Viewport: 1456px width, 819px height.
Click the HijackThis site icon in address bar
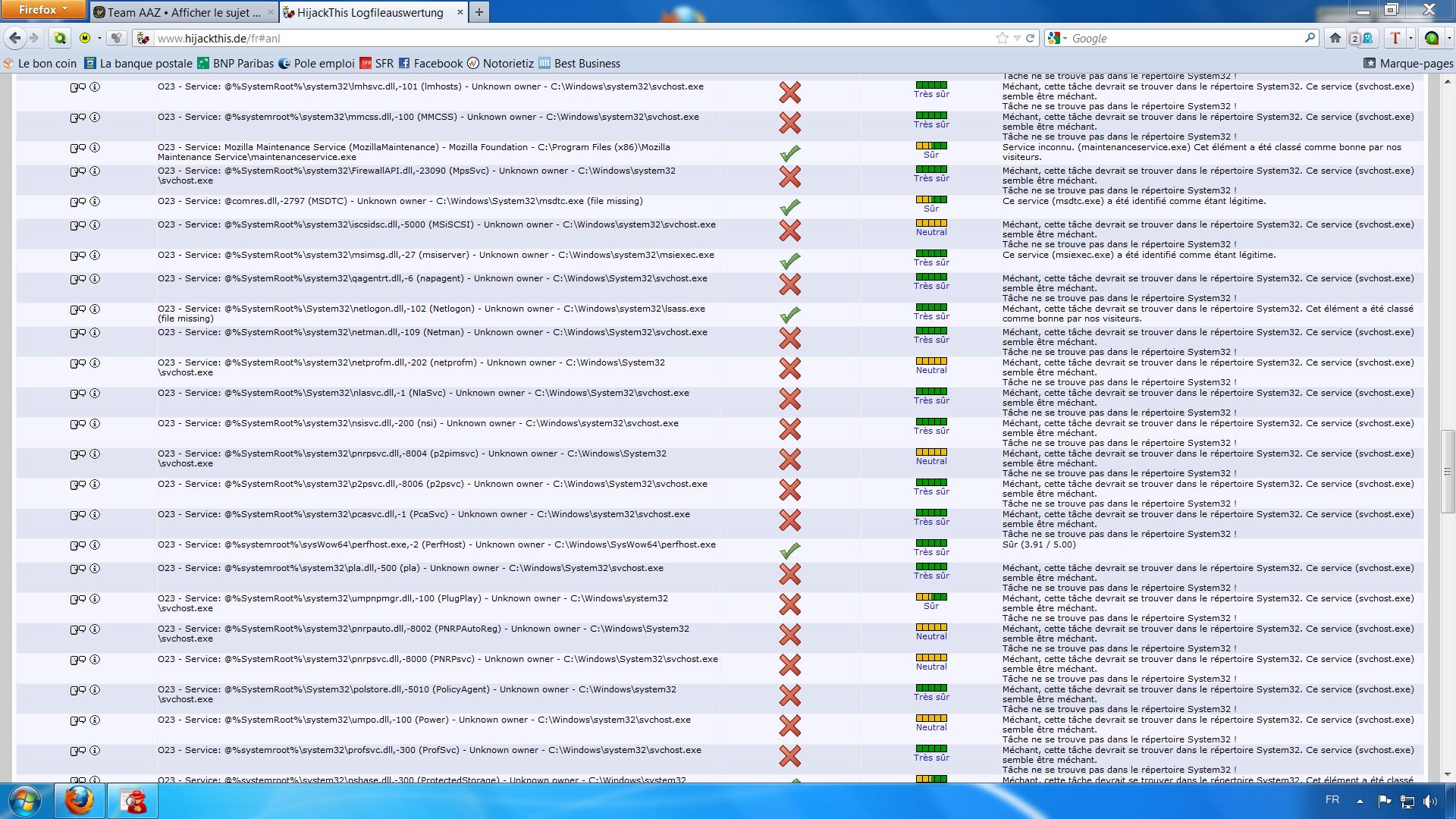click(x=144, y=38)
